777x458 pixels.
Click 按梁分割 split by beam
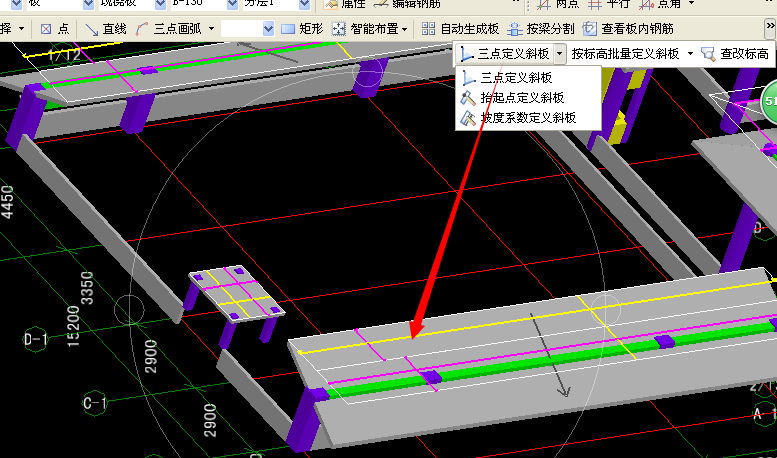point(541,29)
